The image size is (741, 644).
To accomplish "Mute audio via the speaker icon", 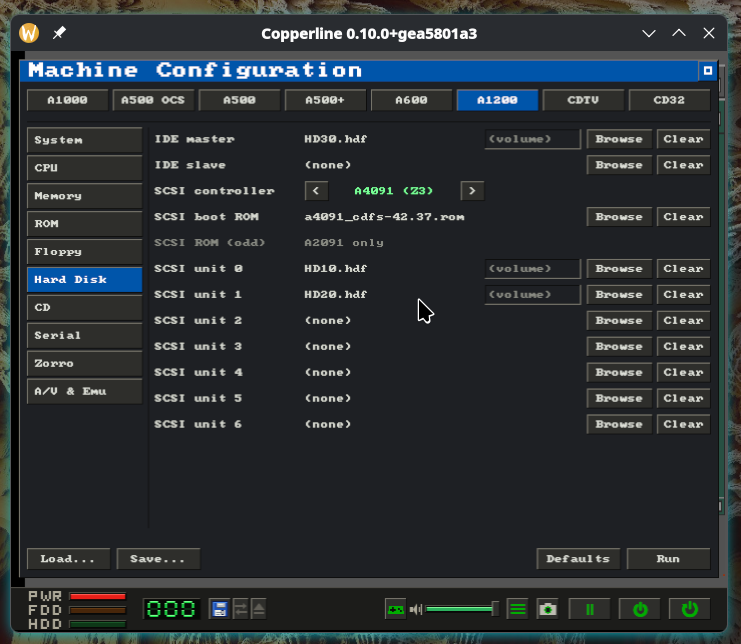I will click(415, 610).
